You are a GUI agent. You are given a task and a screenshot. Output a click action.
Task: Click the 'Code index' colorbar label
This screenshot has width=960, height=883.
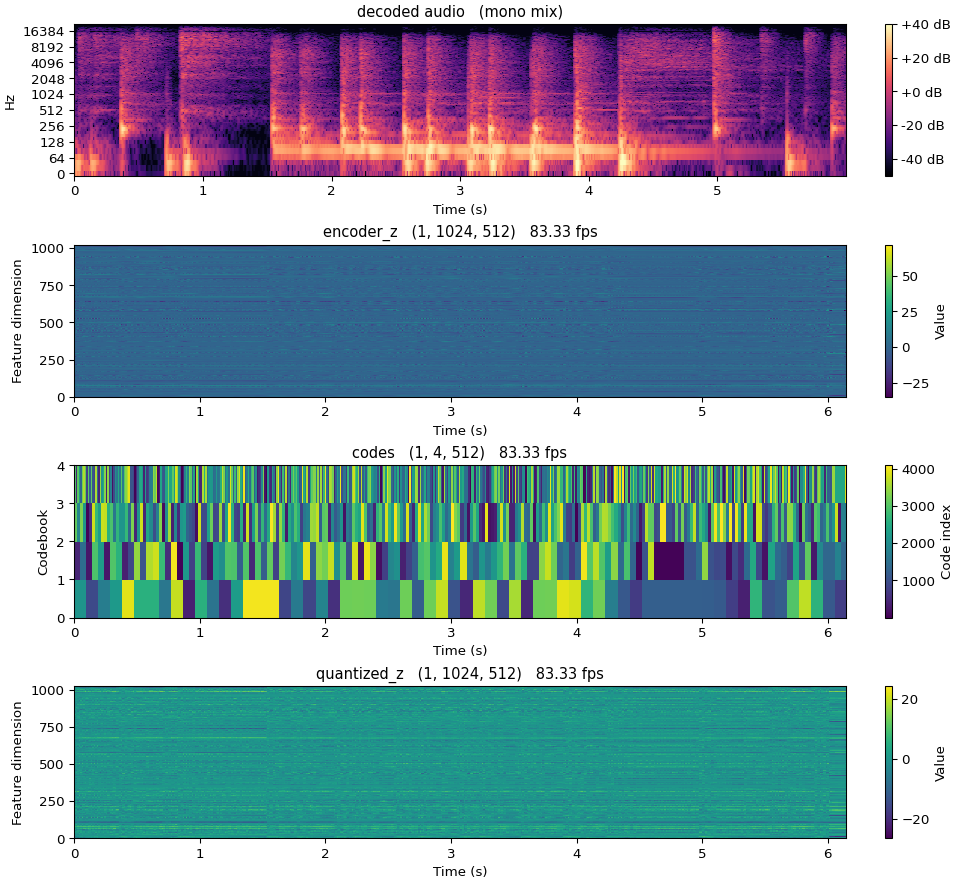[946, 542]
